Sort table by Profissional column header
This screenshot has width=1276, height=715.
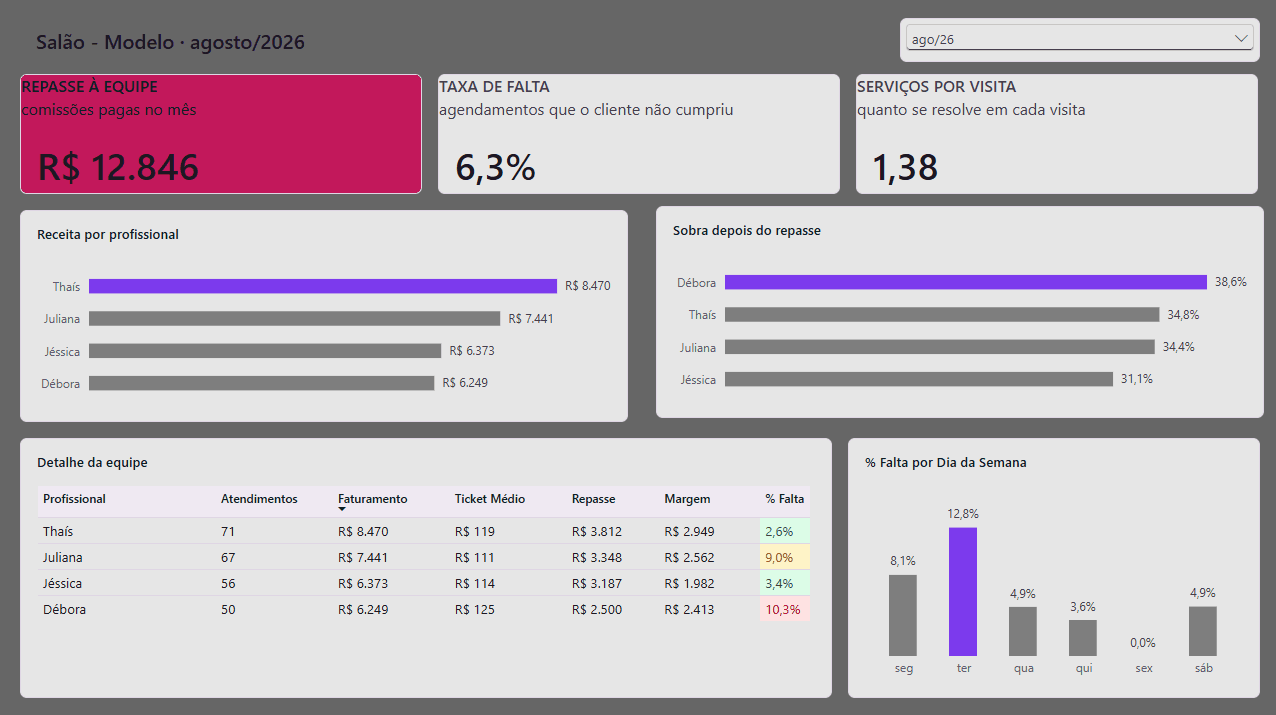74,499
